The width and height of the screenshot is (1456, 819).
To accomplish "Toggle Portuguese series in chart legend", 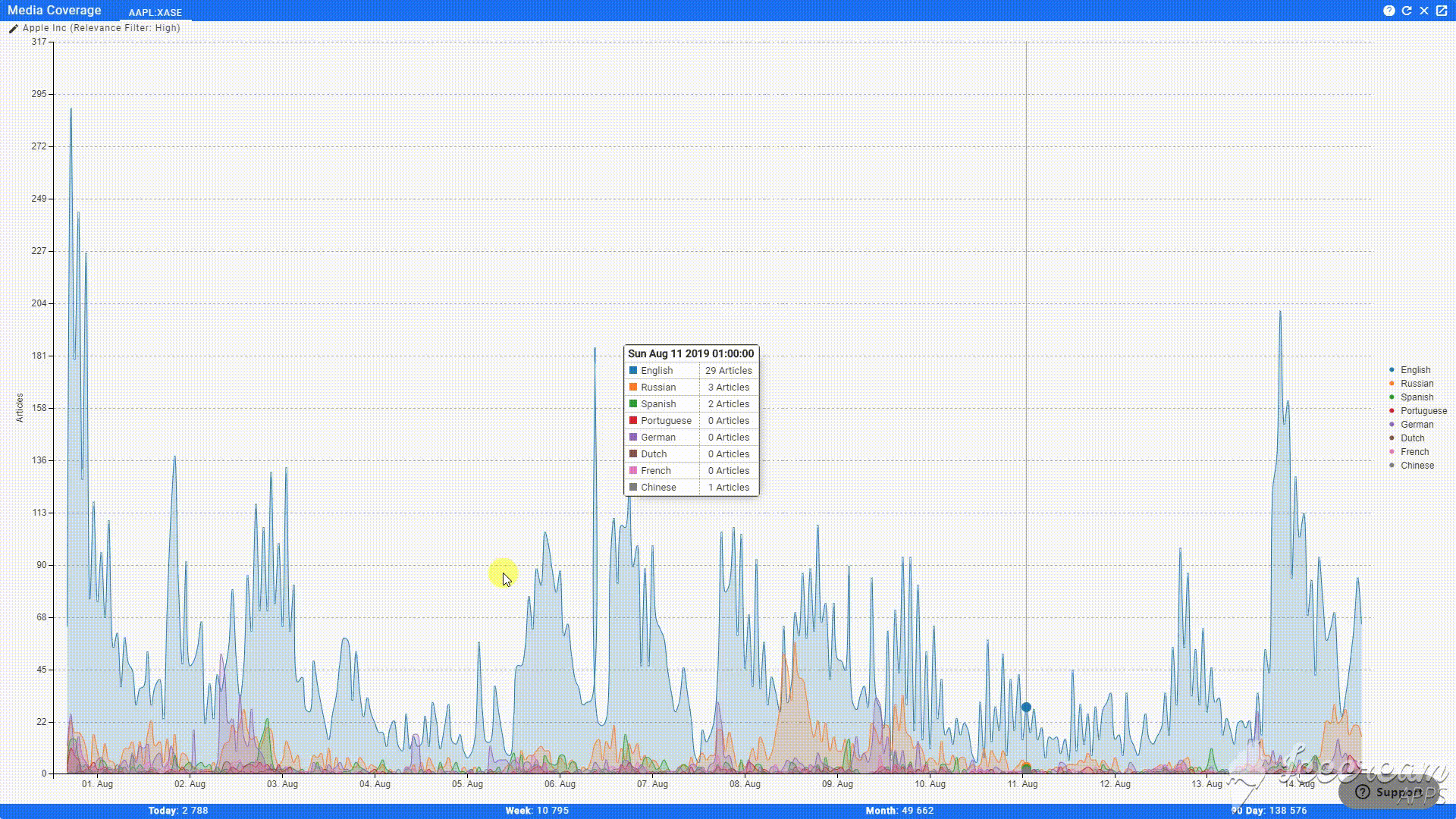I will (1423, 411).
